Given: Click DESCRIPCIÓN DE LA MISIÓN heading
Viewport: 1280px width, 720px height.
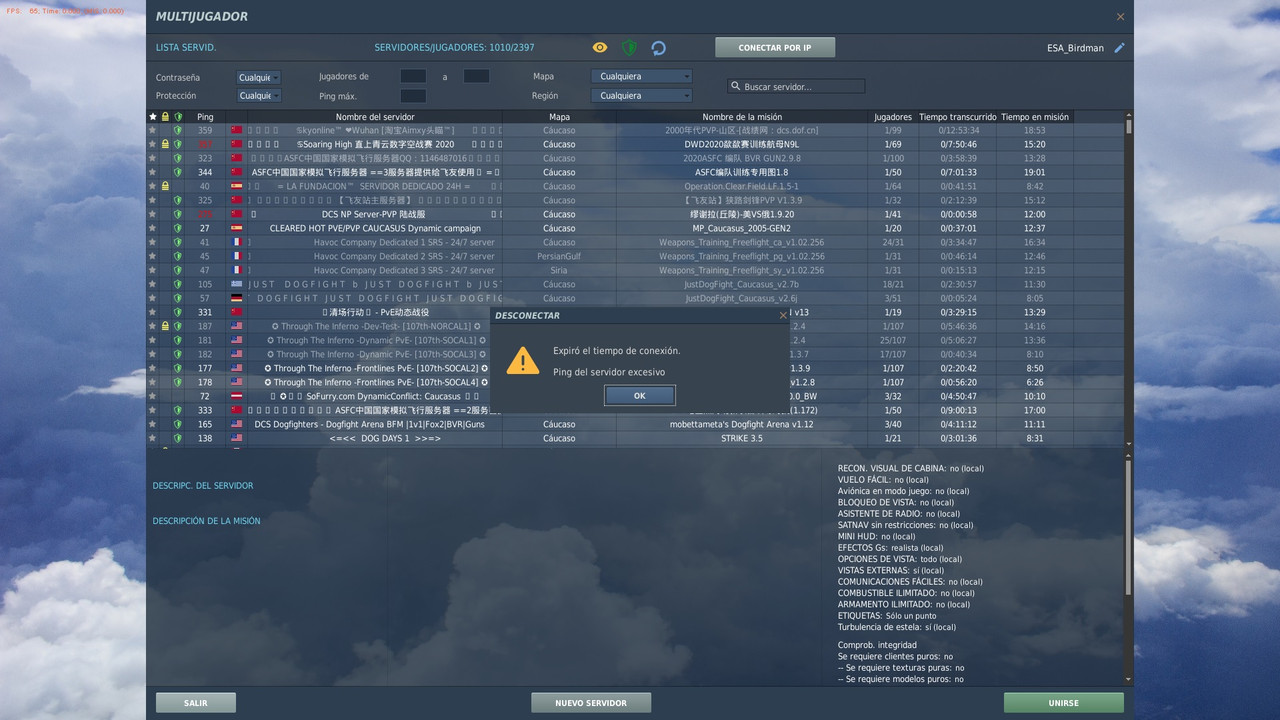Looking at the screenshot, I should click(x=206, y=521).
